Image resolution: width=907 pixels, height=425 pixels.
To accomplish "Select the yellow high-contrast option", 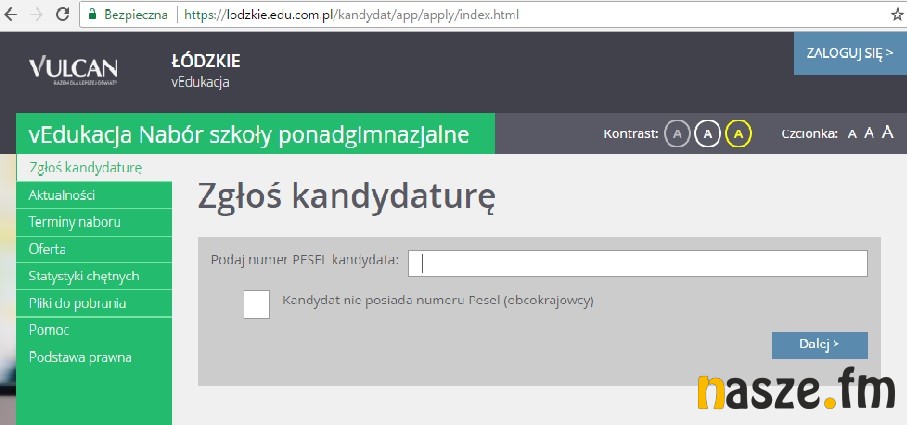I will [738, 133].
